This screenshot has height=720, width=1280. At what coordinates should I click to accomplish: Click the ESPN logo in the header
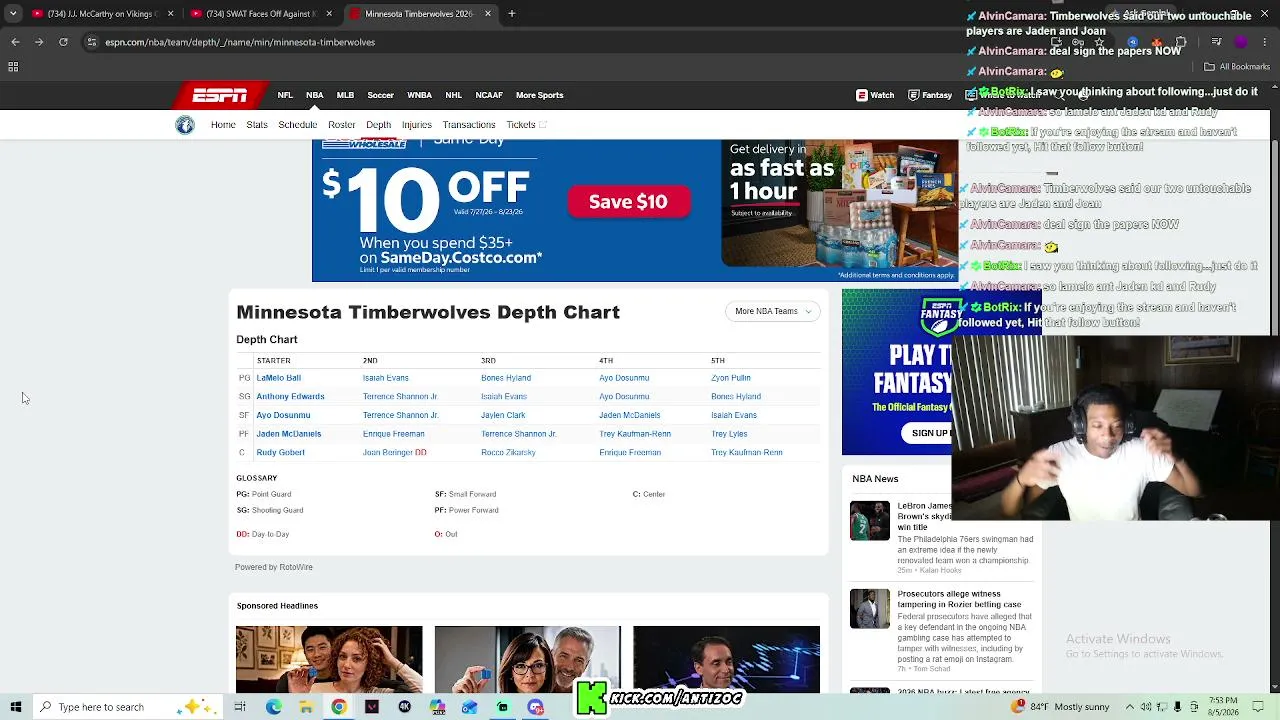pyautogui.click(x=220, y=95)
